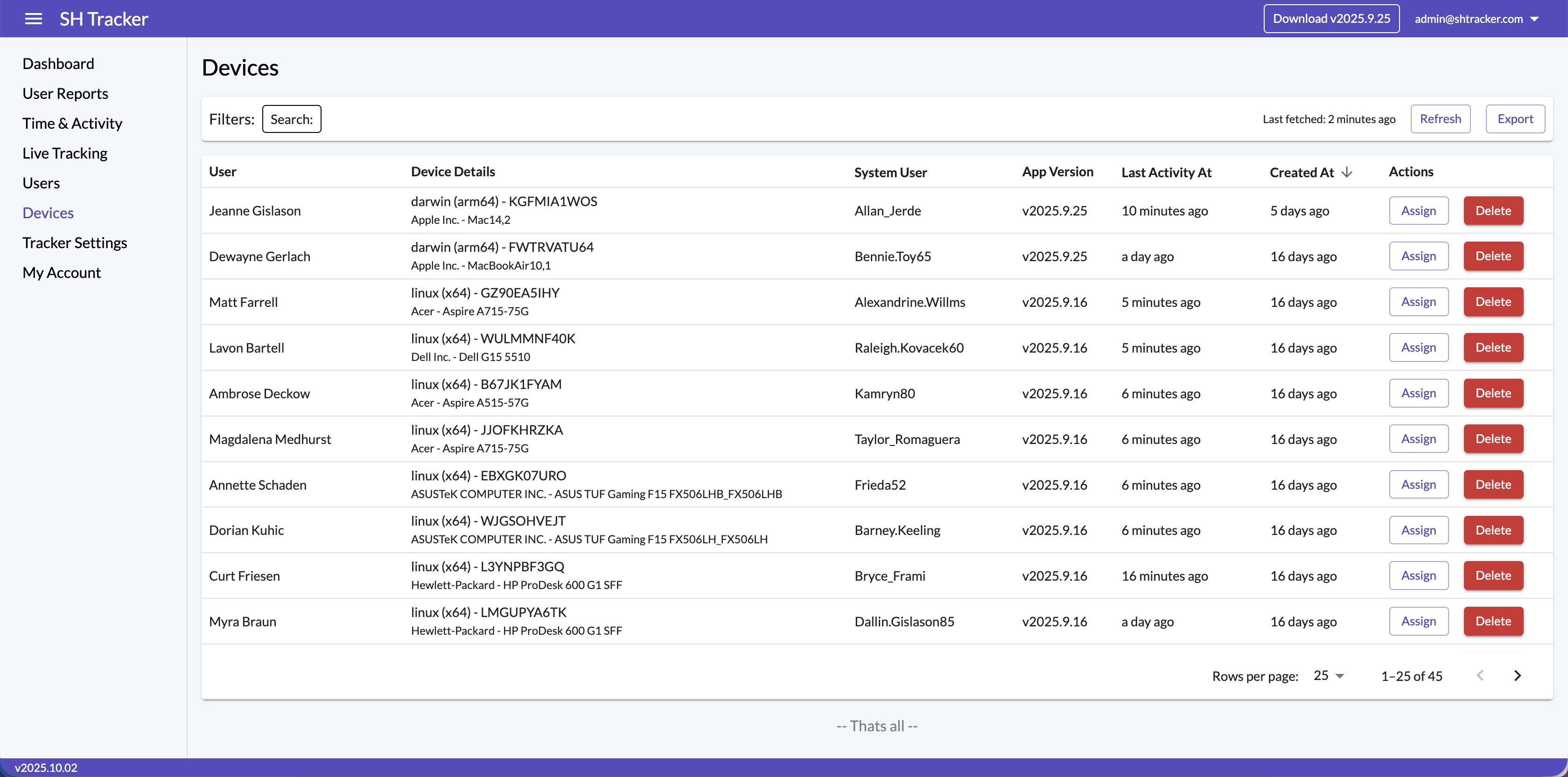The height and width of the screenshot is (777, 1568).
Task: Assign the Myra Braun device
Action: 1418,621
